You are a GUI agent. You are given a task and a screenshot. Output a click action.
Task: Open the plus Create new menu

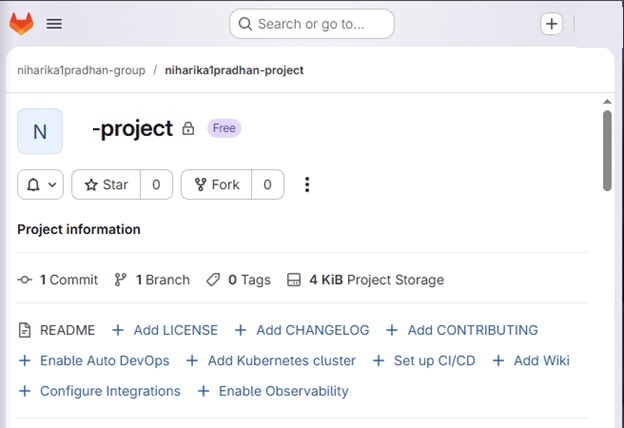pyautogui.click(x=551, y=24)
